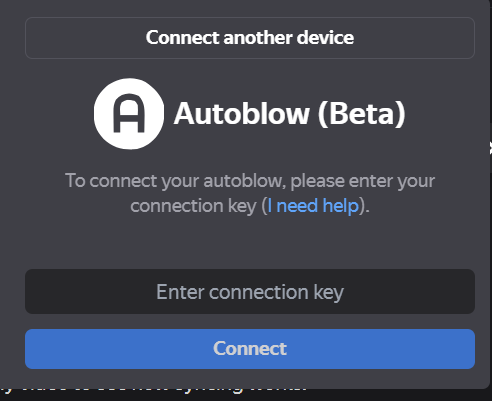This screenshot has width=492, height=401.
Task: Focus the "Enter connection key" field
Action: point(250,292)
